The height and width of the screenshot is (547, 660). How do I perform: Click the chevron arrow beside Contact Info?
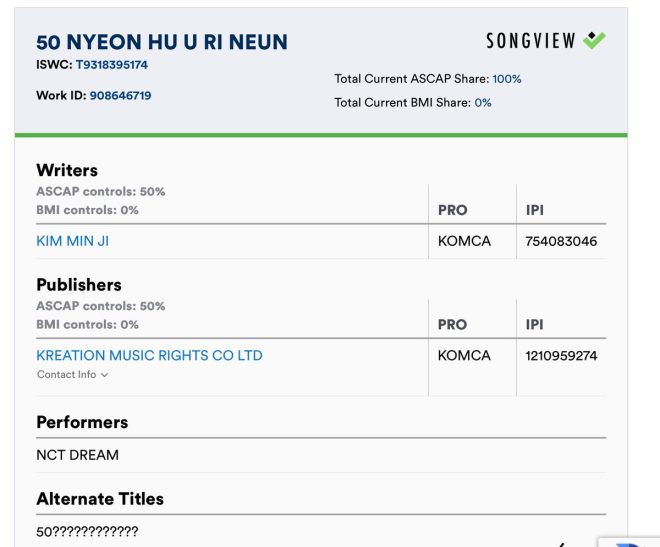point(105,375)
